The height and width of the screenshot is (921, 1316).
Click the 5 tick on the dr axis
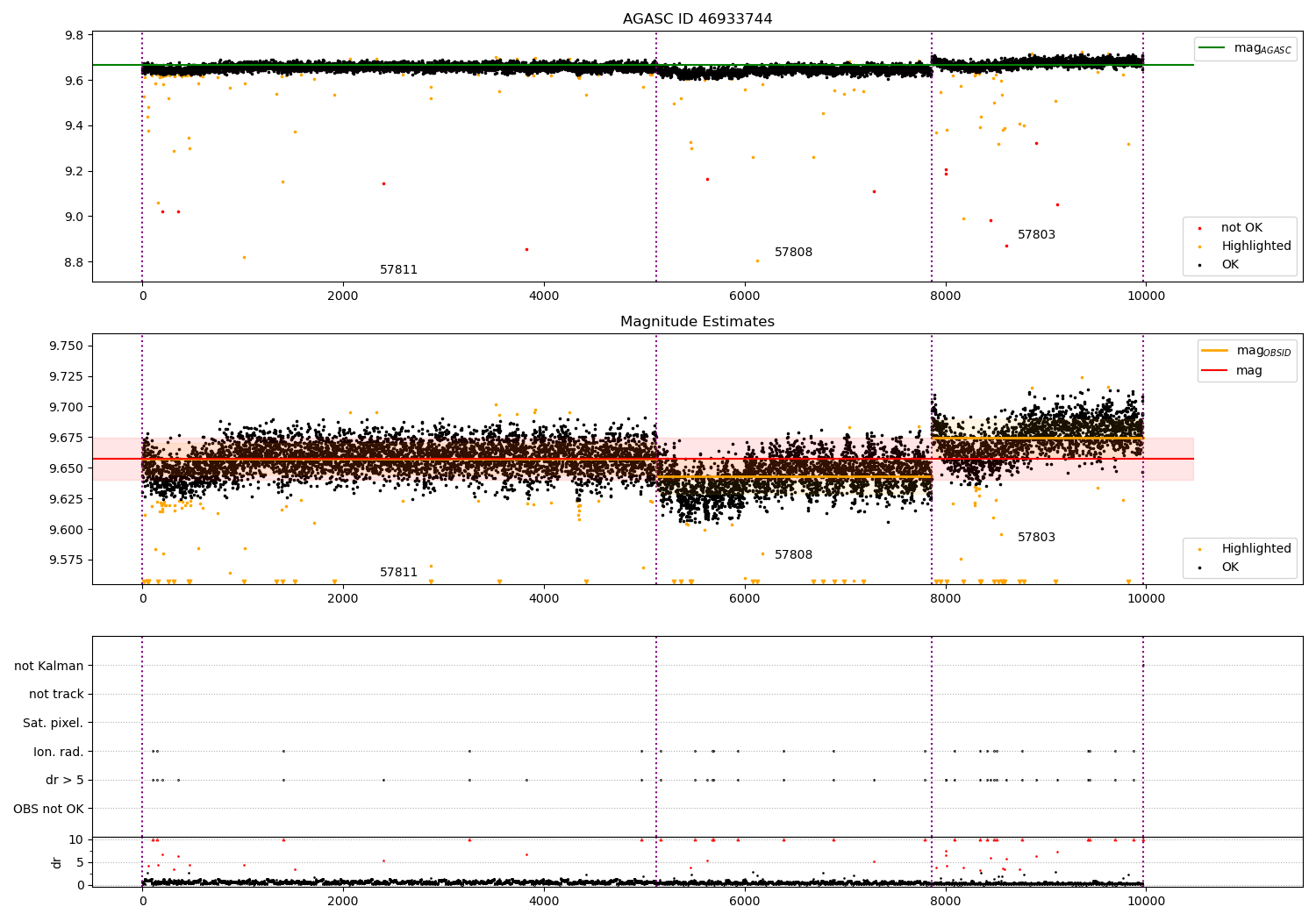pyautogui.click(x=81, y=863)
